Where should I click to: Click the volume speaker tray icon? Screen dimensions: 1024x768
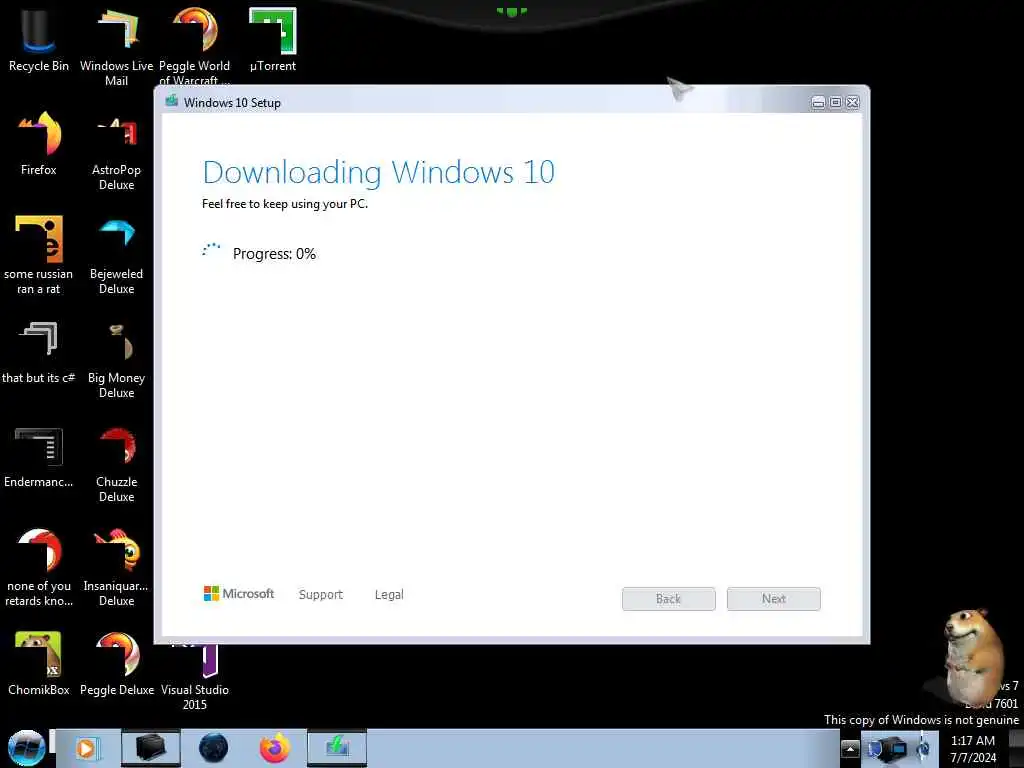(x=923, y=748)
